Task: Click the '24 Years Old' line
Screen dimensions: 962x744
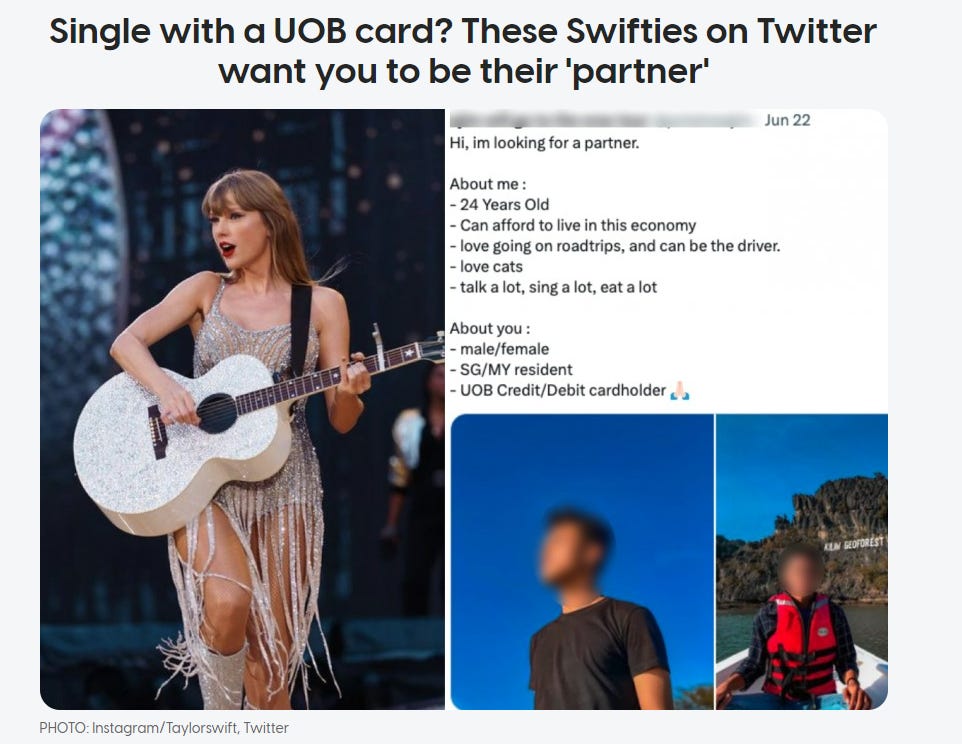Action: point(499,205)
